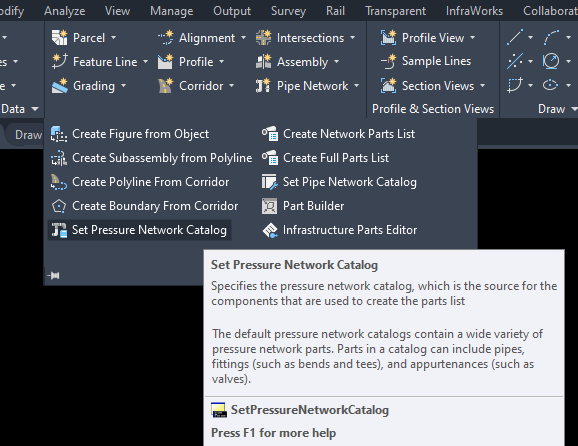Open the InfraWorks ribbon tab

(474, 11)
